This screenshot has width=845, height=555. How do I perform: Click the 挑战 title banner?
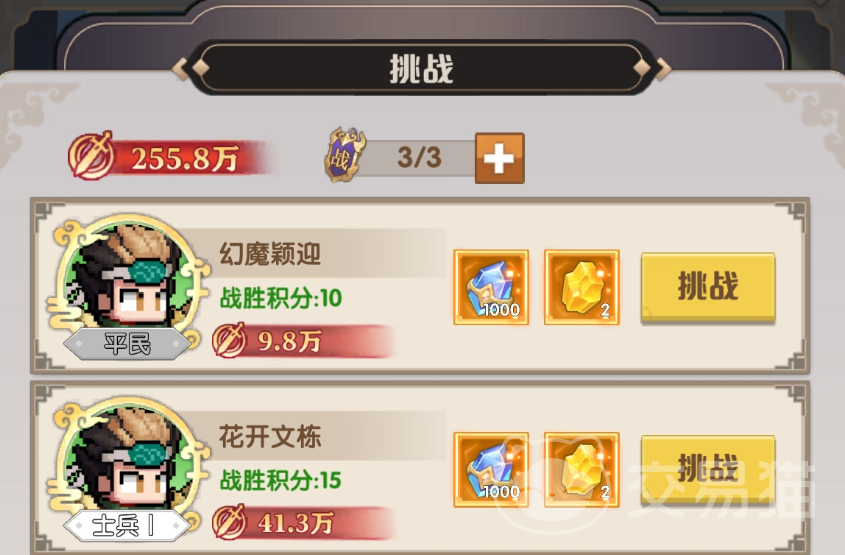[421, 68]
